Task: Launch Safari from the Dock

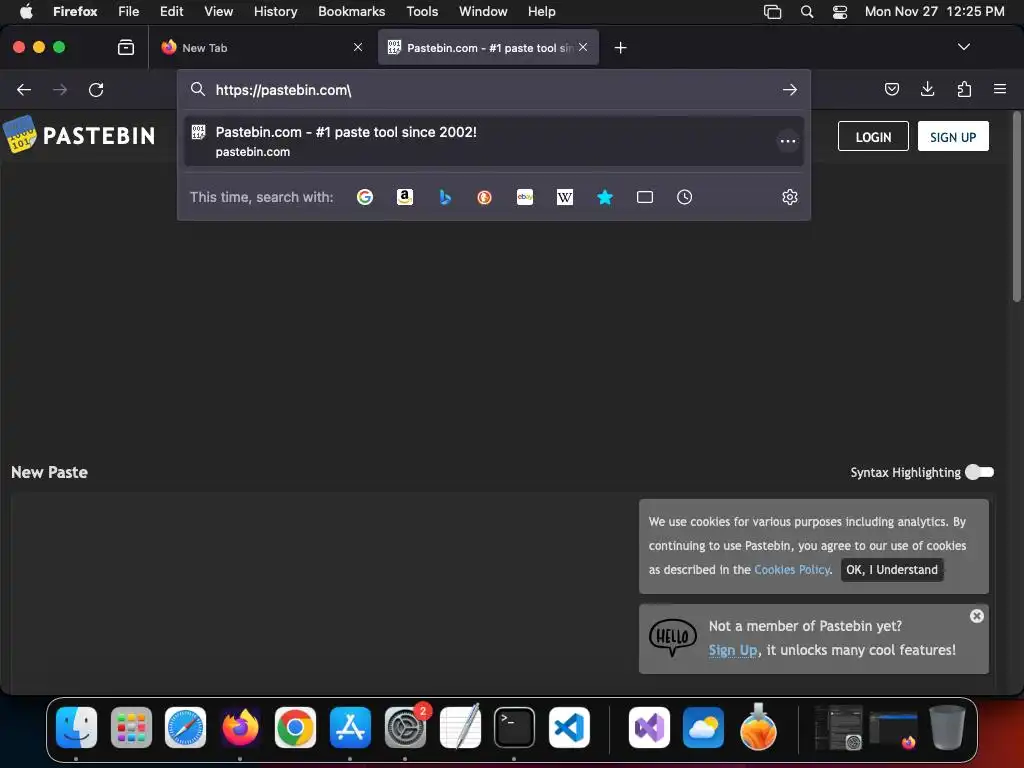Action: 185,727
